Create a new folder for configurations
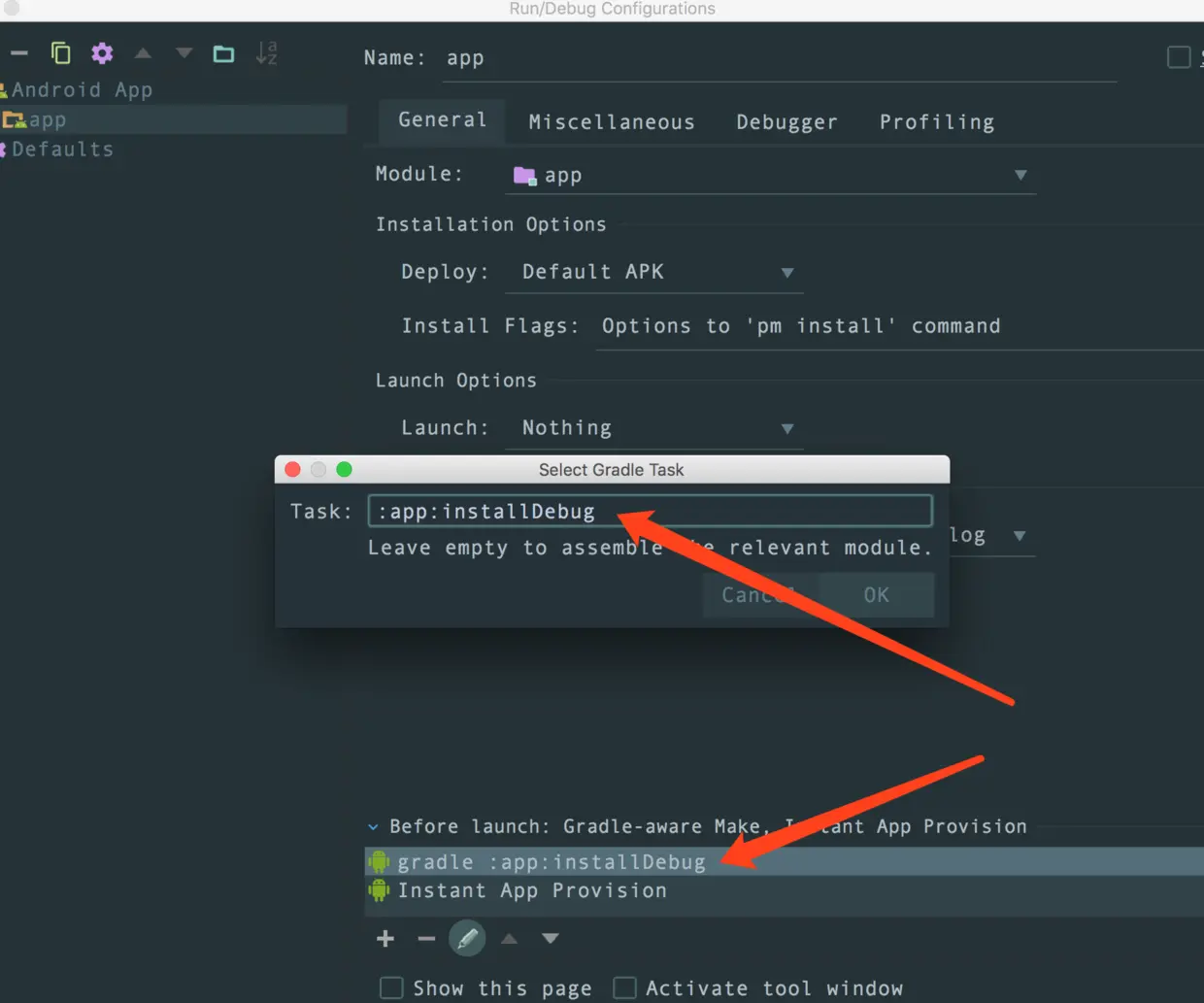This screenshot has width=1204, height=1003. pyautogui.click(x=223, y=53)
